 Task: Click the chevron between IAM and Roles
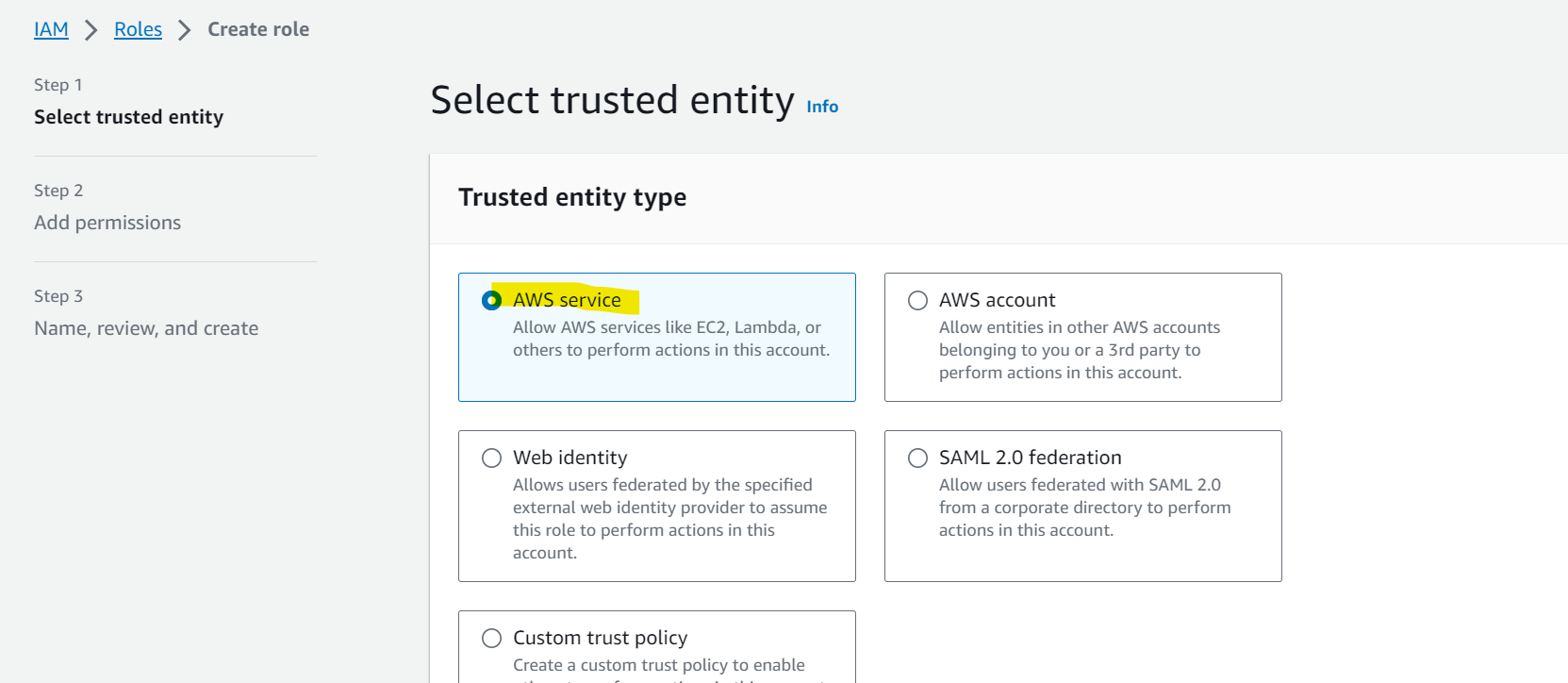click(x=91, y=30)
